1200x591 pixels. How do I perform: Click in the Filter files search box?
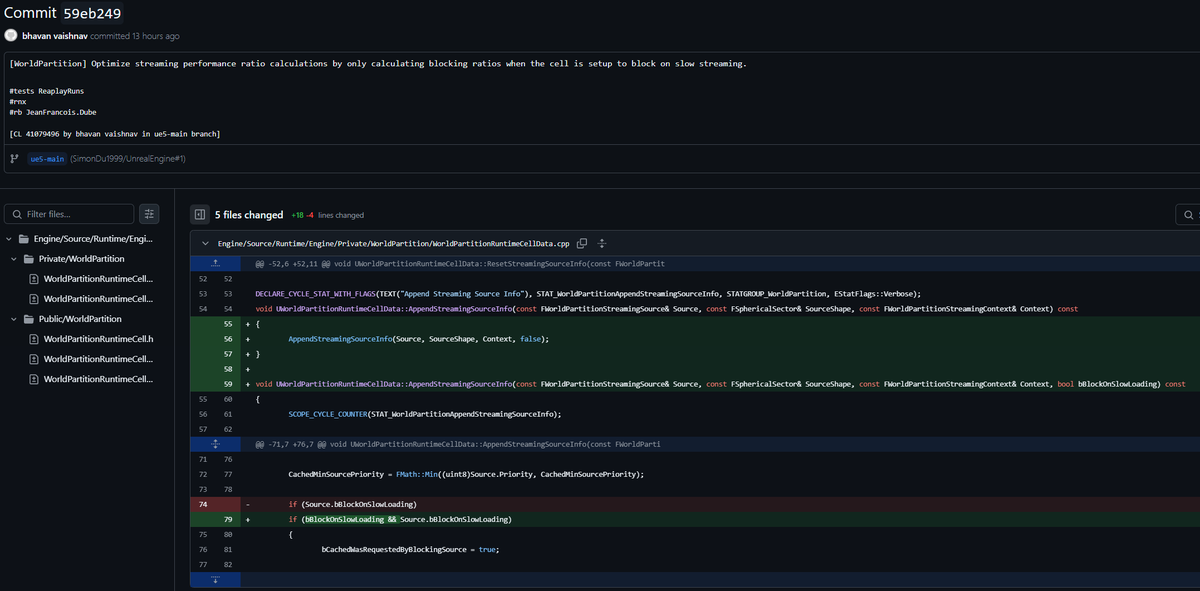pos(69,214)
